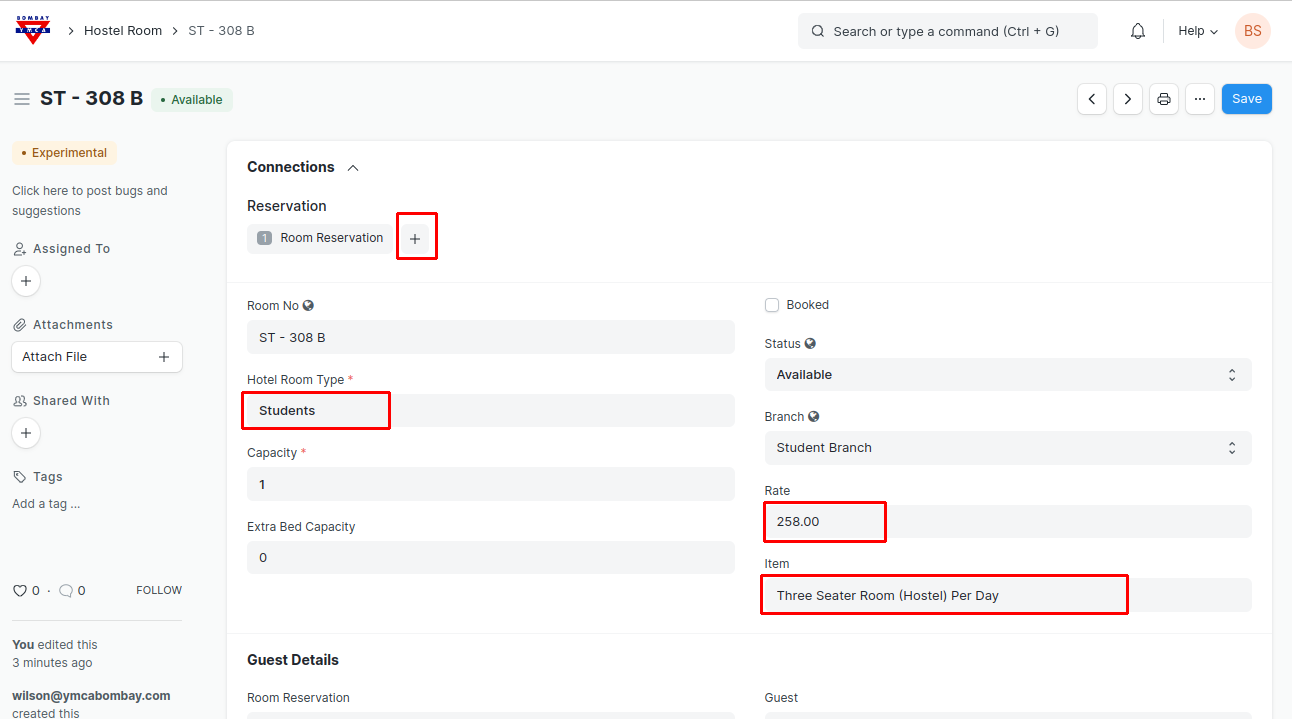This screenshot has width=1292, height=719.
Task: Toggle the sidebar hamburger icon
Action: (21, 99)
